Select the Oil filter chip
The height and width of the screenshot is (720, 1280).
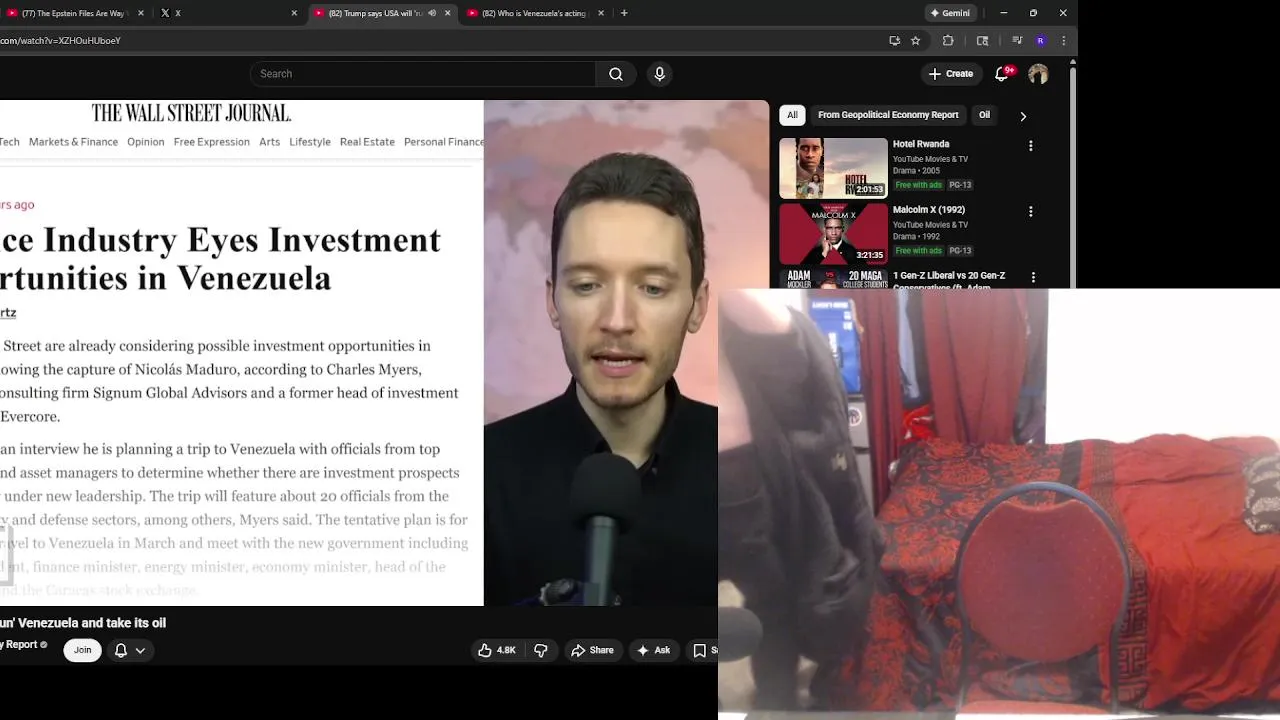(x=984, y=115)
